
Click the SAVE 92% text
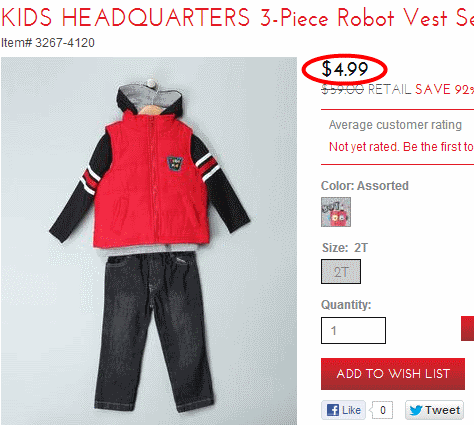pyautogui.click(x=444, y=89)
